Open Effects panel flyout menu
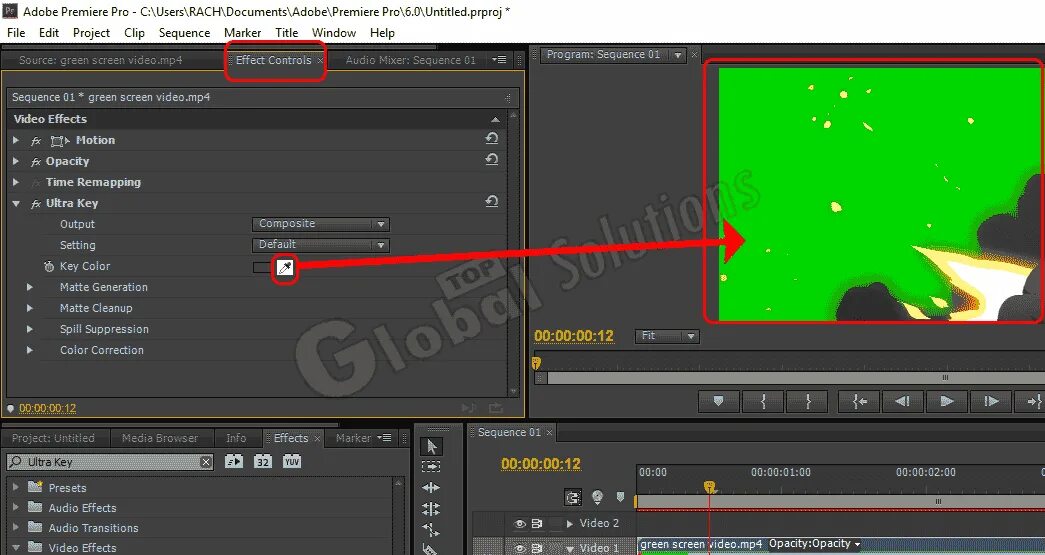This screenshot has height=555, width=1045. [385, 438]
